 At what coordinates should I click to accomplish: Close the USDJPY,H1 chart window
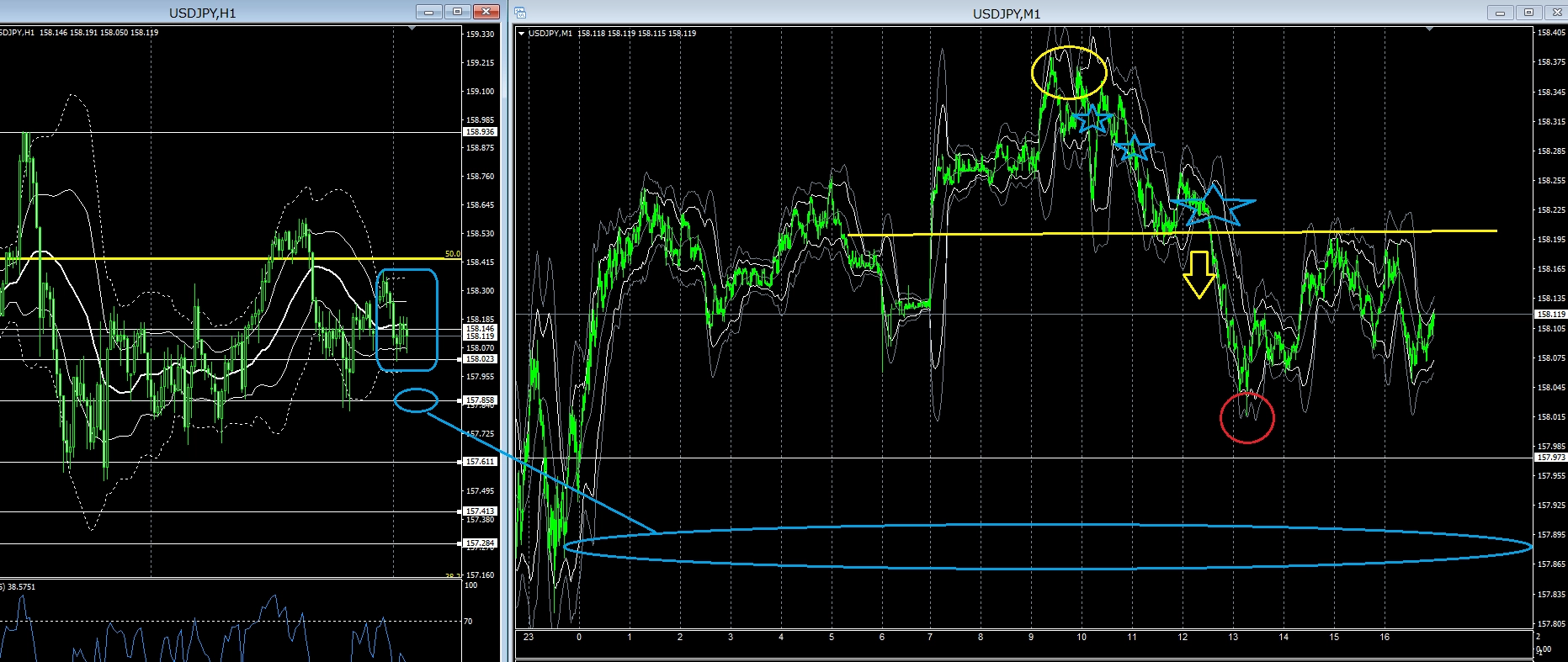click(486, 12)
